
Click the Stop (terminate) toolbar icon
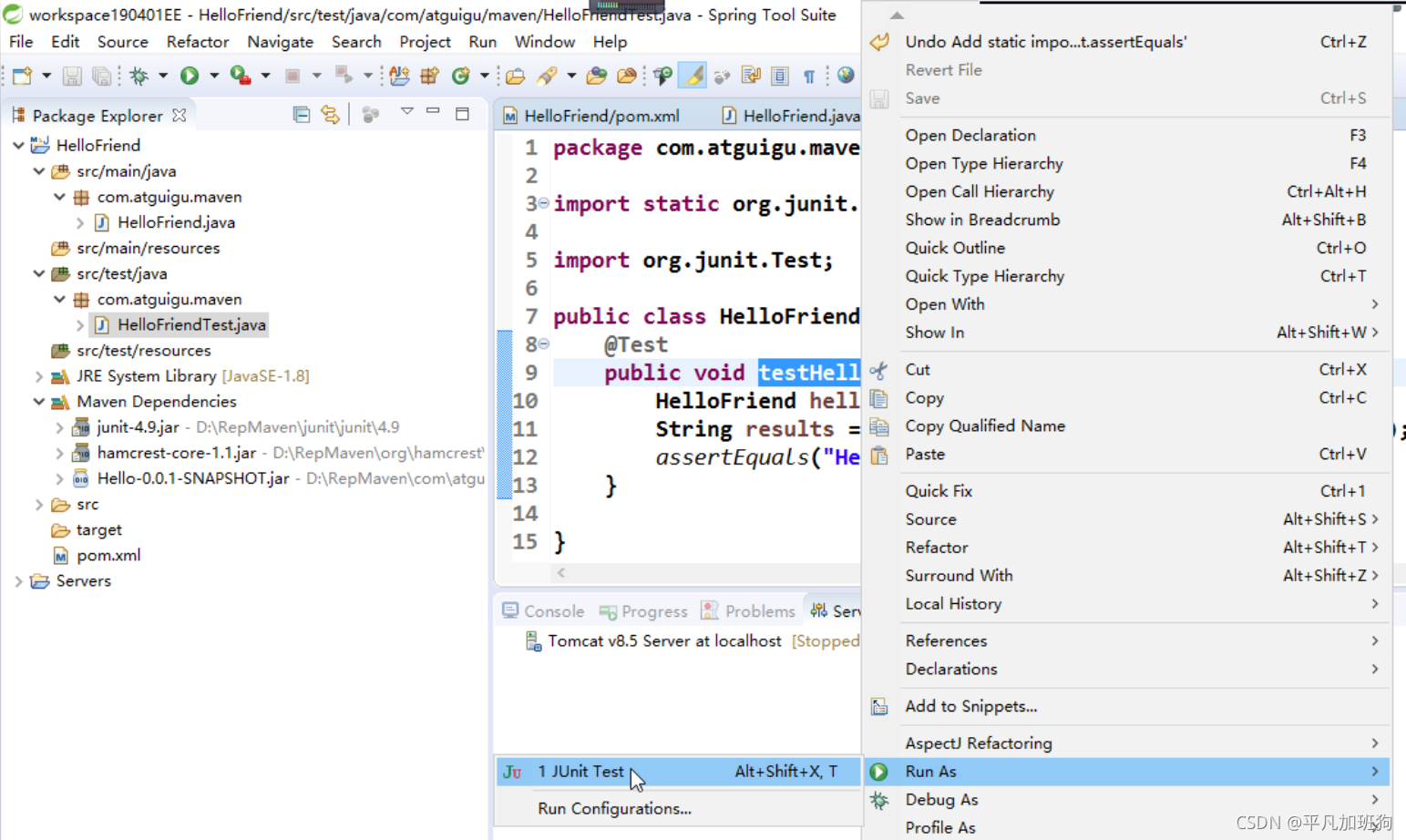pyautogui.click(x=292, y=76)
